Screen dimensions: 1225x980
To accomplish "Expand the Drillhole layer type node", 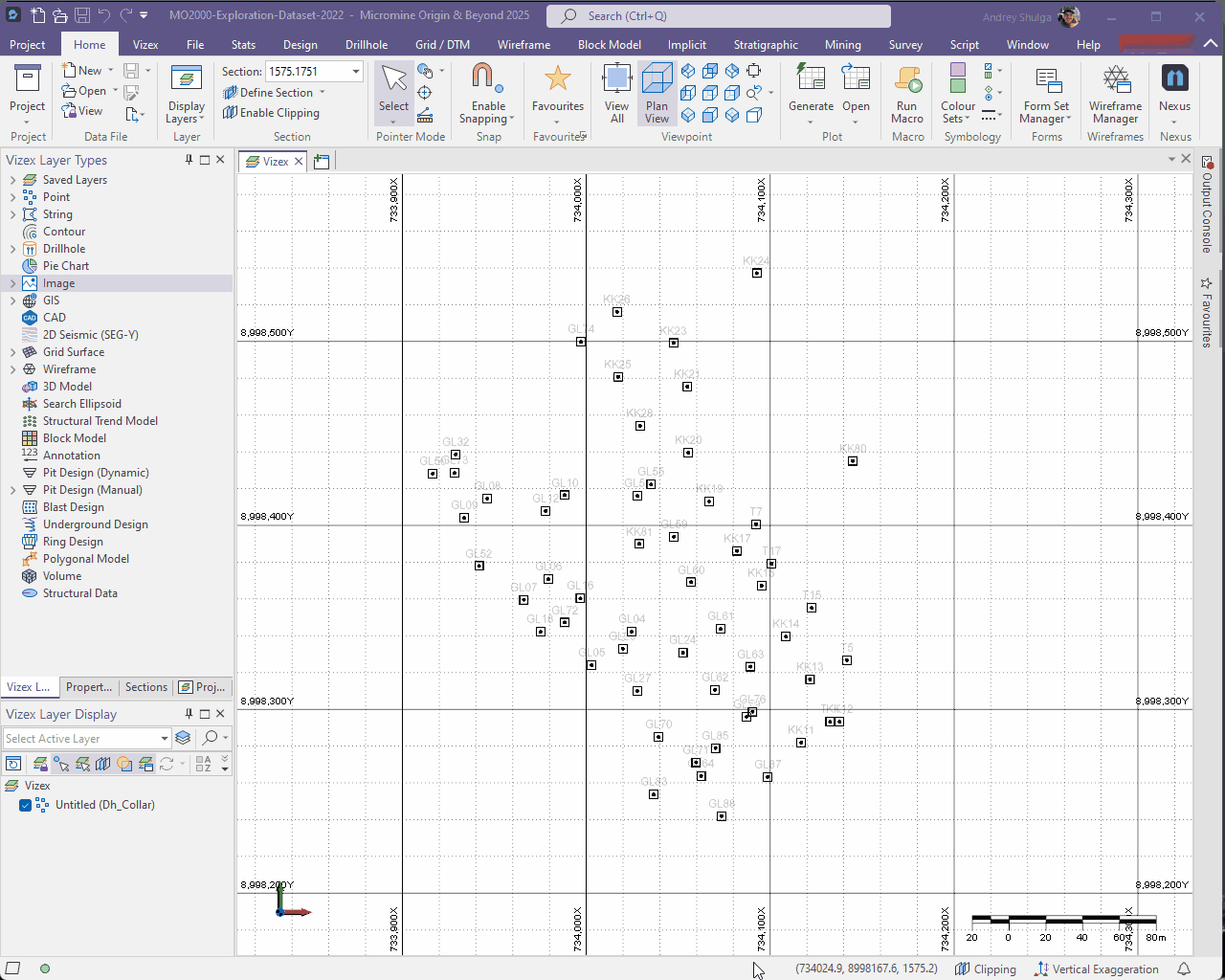I will 12,249.
